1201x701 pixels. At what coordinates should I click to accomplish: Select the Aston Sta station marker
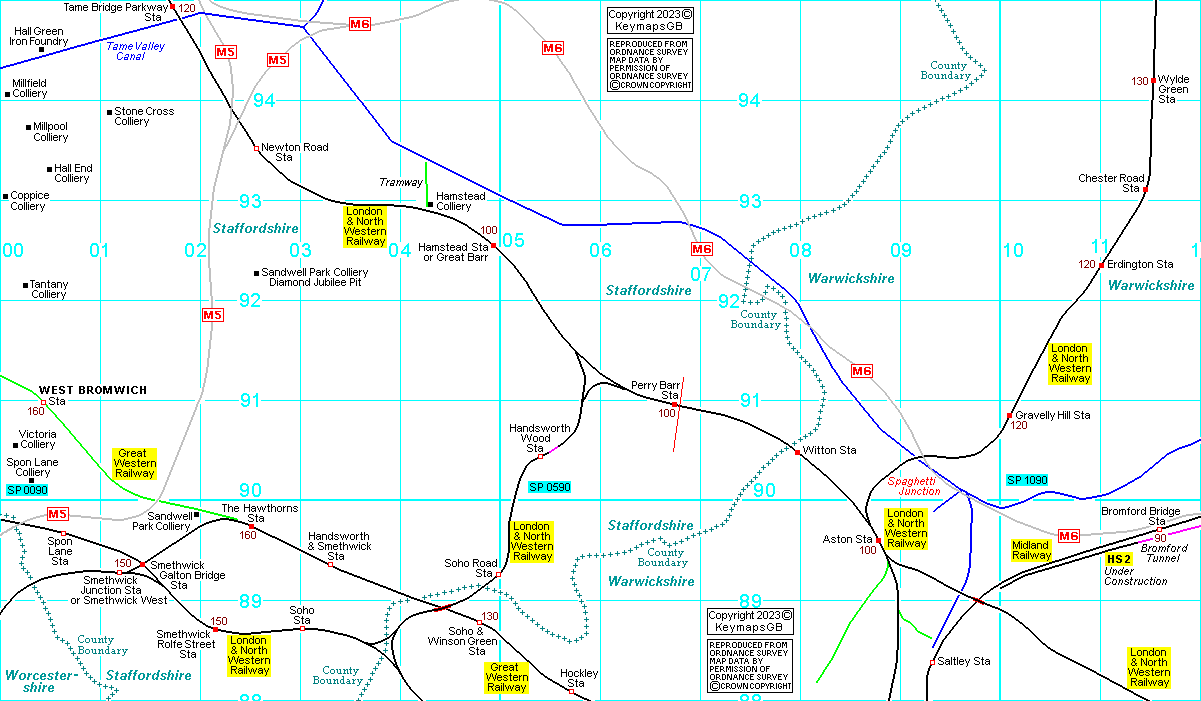click(x=878, y=540)
